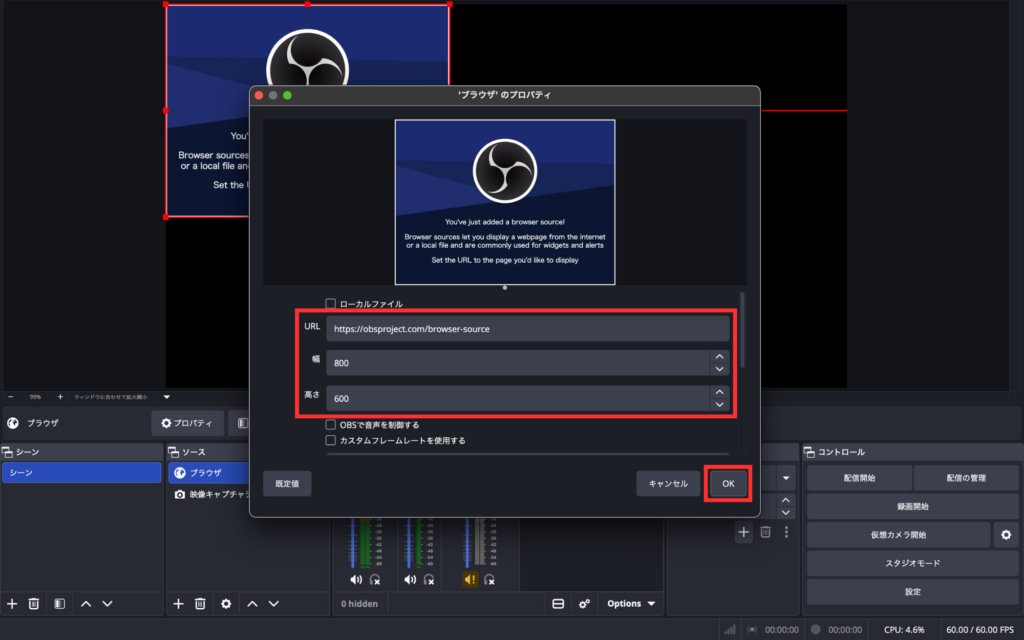Increase transition duration with up arrow
Viewport: 1024px width, 640px height.
[786, 500]
